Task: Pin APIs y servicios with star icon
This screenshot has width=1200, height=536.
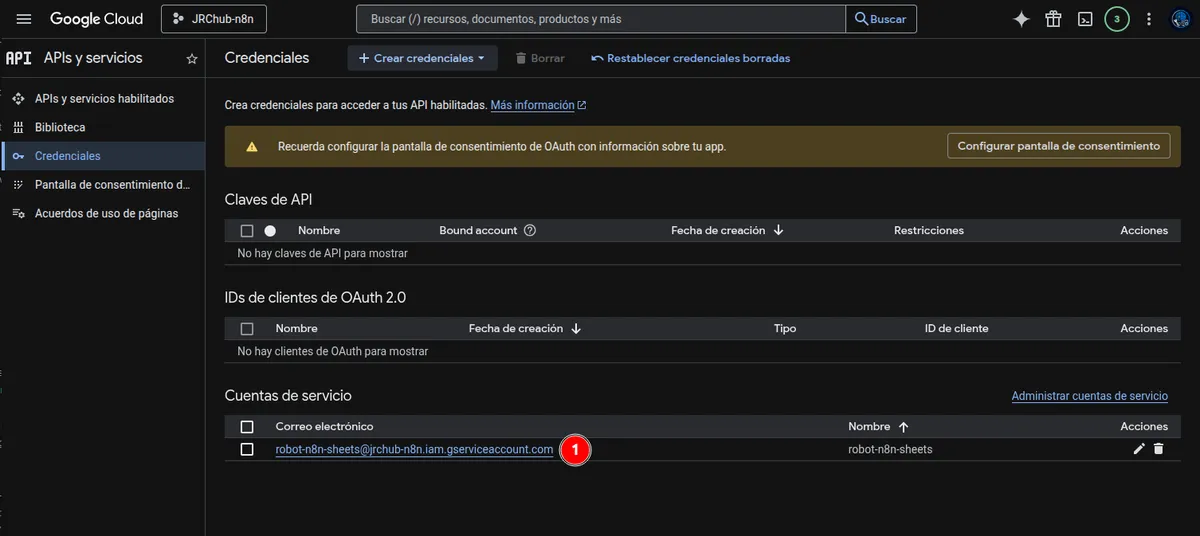Action: (192, 59)
